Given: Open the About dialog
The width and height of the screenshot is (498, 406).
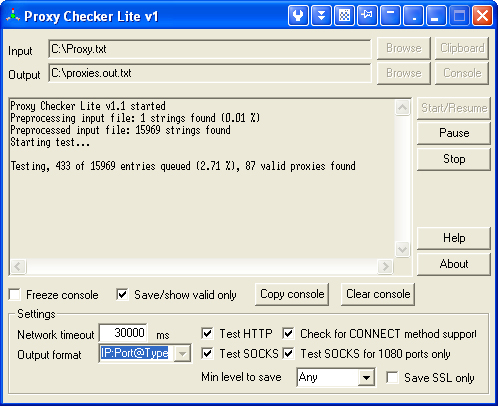Looking at the screenshot, I should 454,264.
